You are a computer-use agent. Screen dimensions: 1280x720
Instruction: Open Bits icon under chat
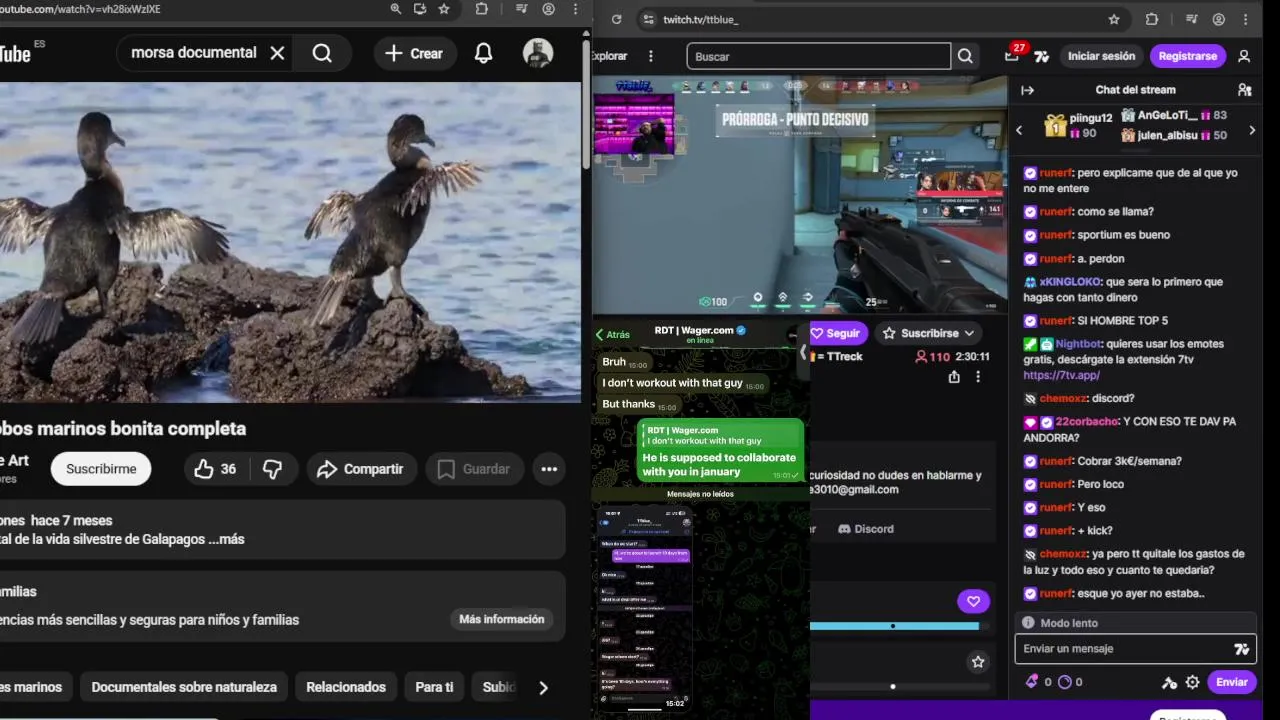tap(1032, 682)
